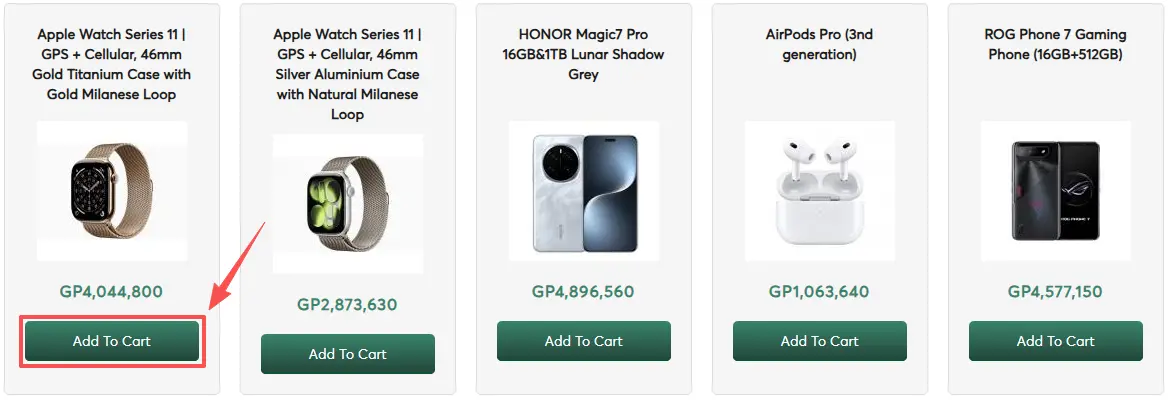Click the GP4,044,800 price
The image size is (1168, 401).
(x=112, y=292)
